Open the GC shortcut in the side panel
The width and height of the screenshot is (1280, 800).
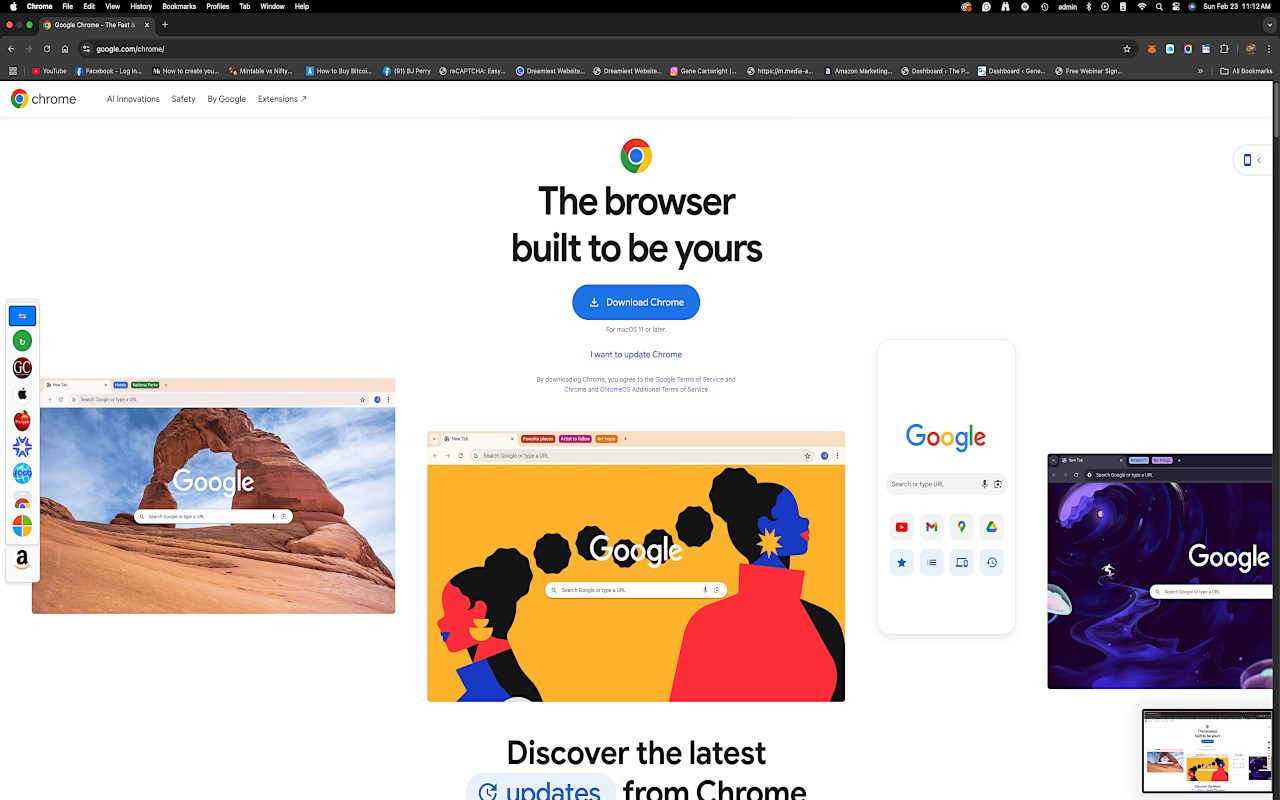(22, 368)
